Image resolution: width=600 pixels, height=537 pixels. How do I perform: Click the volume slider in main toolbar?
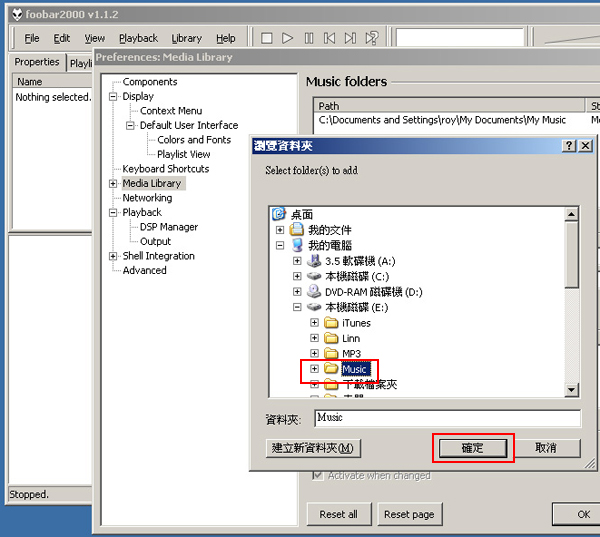570,38
